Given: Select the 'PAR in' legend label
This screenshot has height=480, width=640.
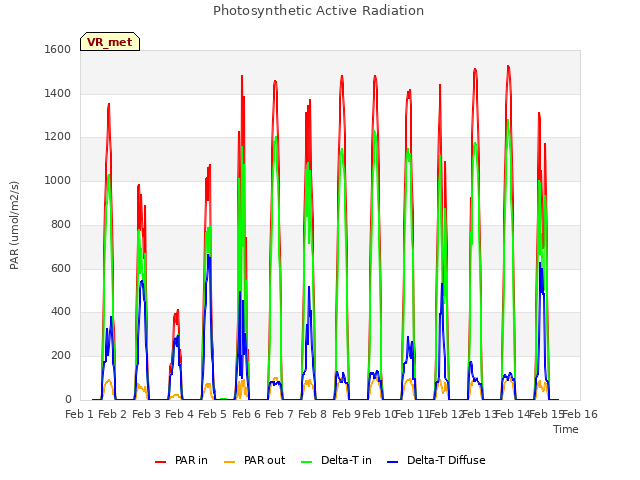Looking at the screenshot, I should pos(191,460).
